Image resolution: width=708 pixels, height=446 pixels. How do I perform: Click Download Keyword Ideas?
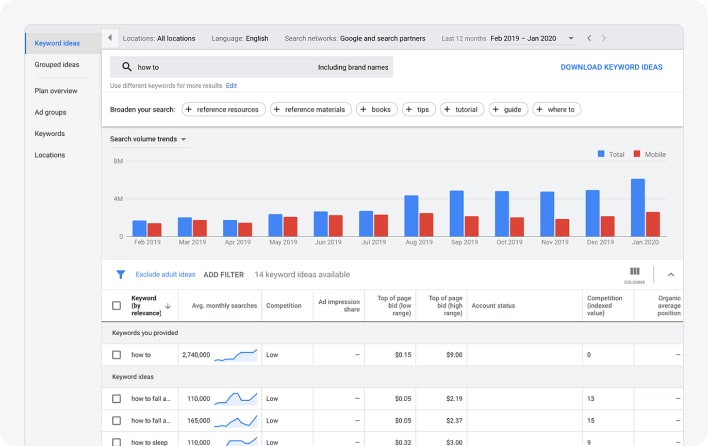(x=611, y=67)
